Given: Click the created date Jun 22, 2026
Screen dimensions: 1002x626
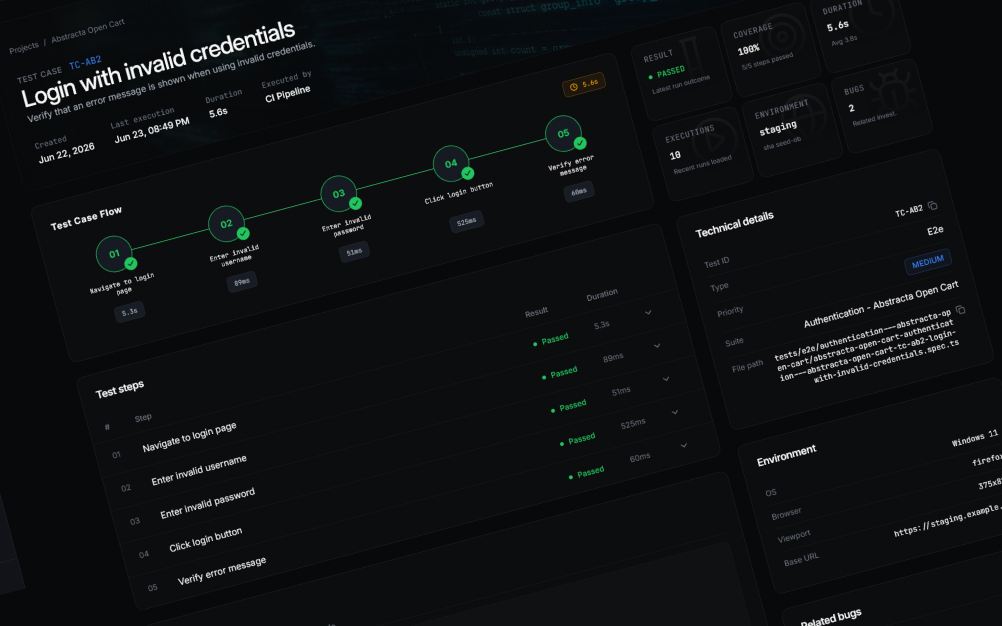Looking at the screenshot, I should [66, 153].
